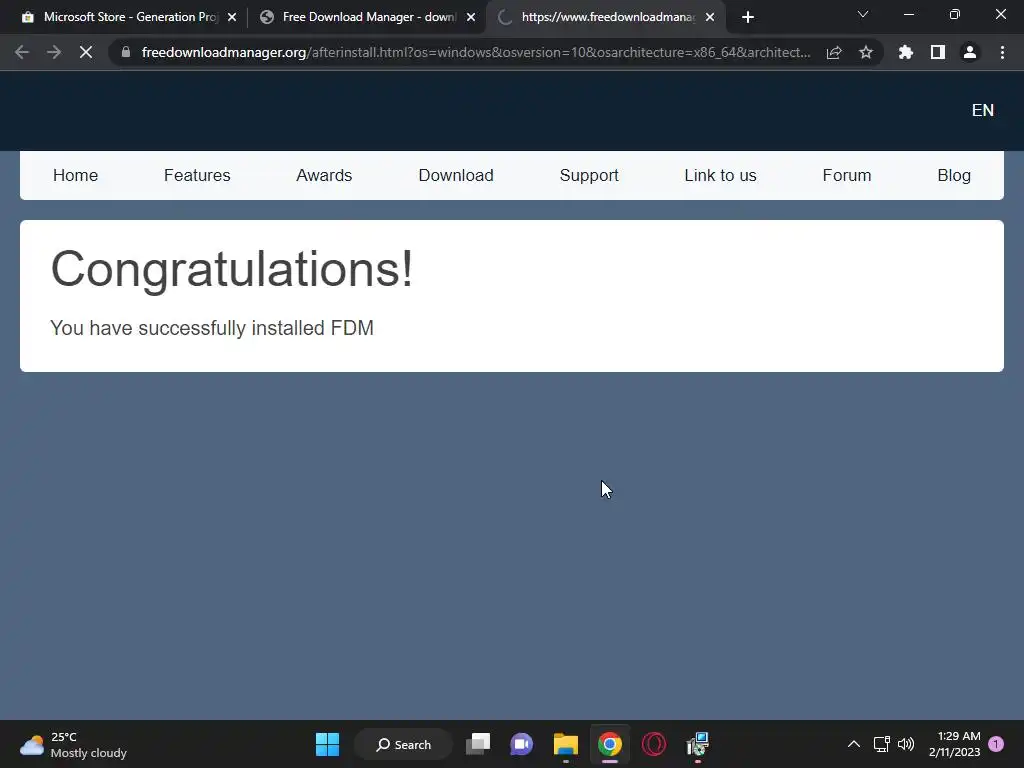Click the site lock icon in address bar

tap(126, 52)
